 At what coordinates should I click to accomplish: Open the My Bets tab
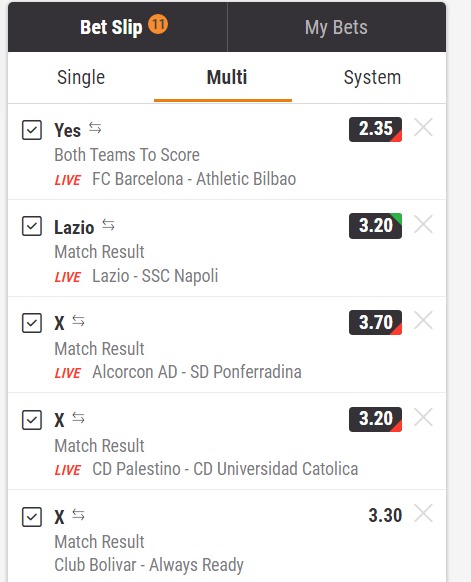point(336,27)
